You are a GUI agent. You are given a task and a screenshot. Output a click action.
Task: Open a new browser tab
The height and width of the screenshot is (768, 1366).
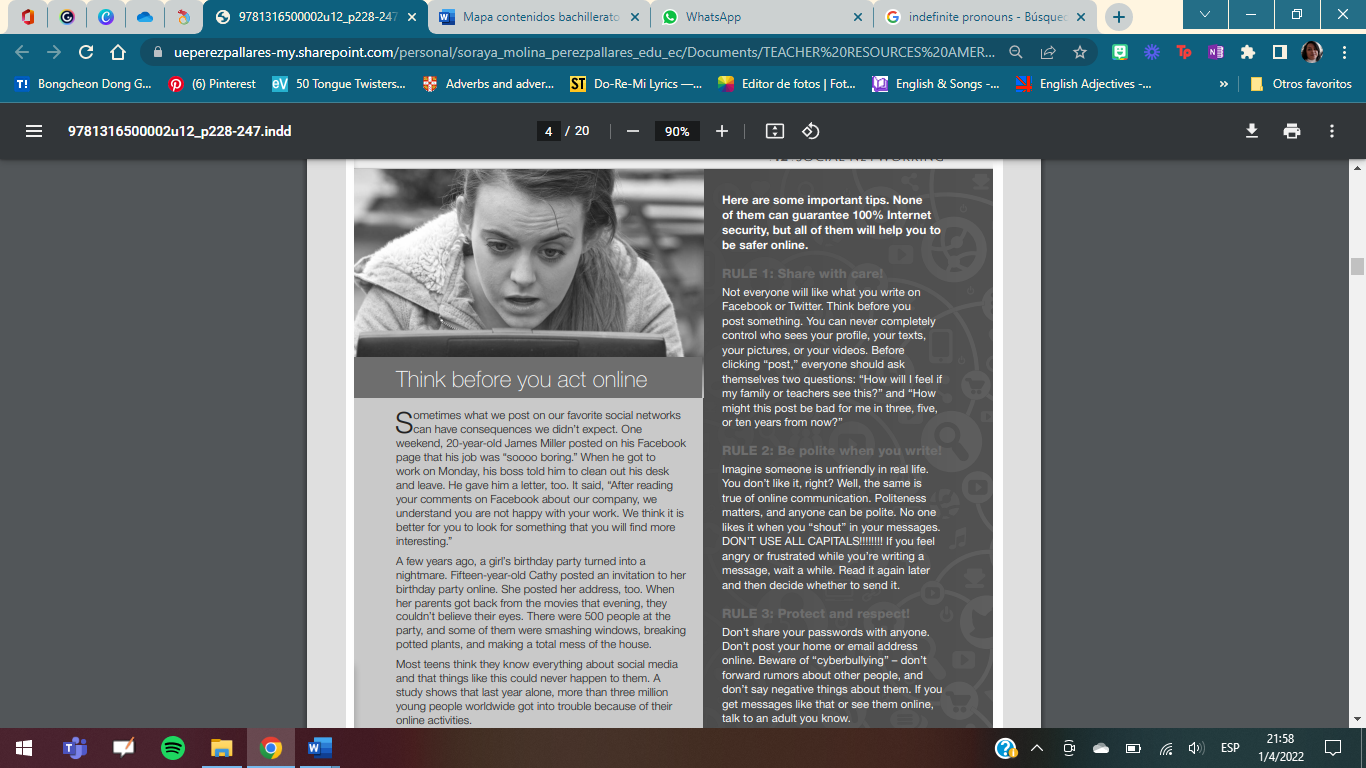[1118, 17]
